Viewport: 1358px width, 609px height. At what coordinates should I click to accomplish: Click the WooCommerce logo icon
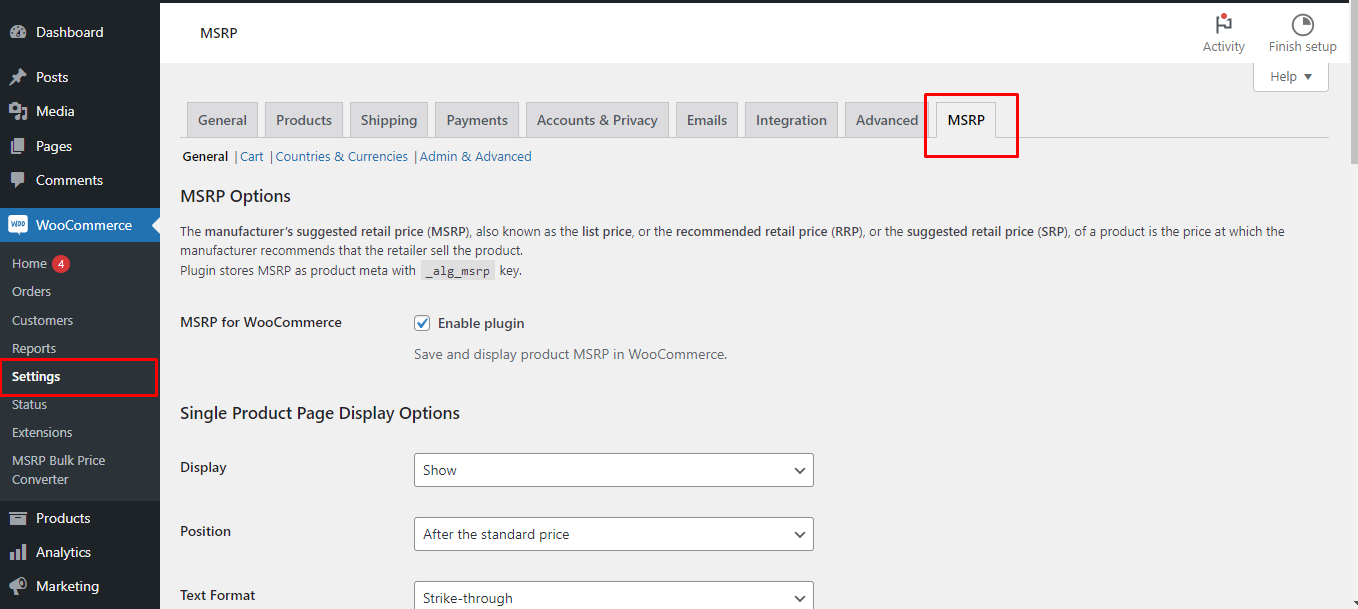click(x=18, y=225)
